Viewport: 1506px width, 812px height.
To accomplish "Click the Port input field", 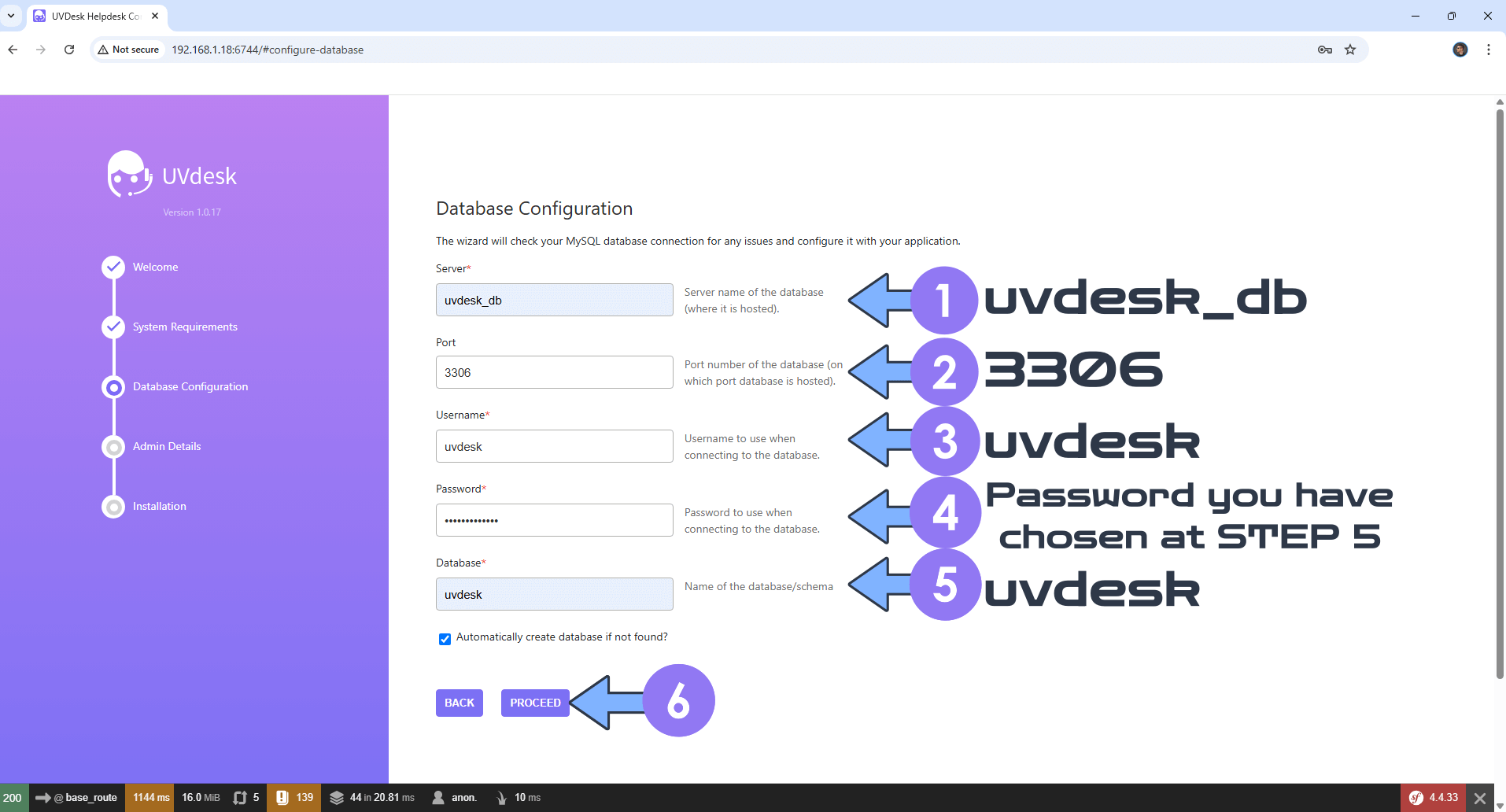I will click(x=554, y=372).
